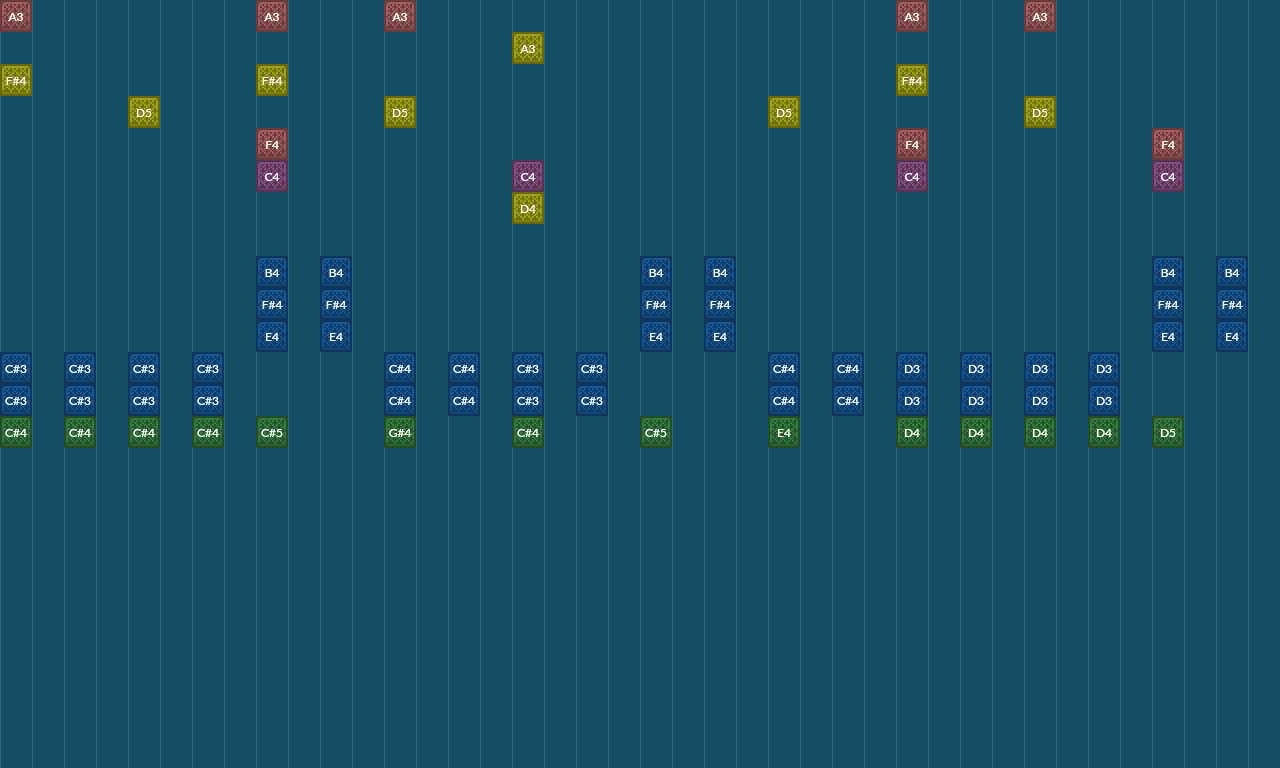The height and width of the screenshot is (768, 1280).
Task: Pick the green D5 note block
Action: coord(1168,432)
